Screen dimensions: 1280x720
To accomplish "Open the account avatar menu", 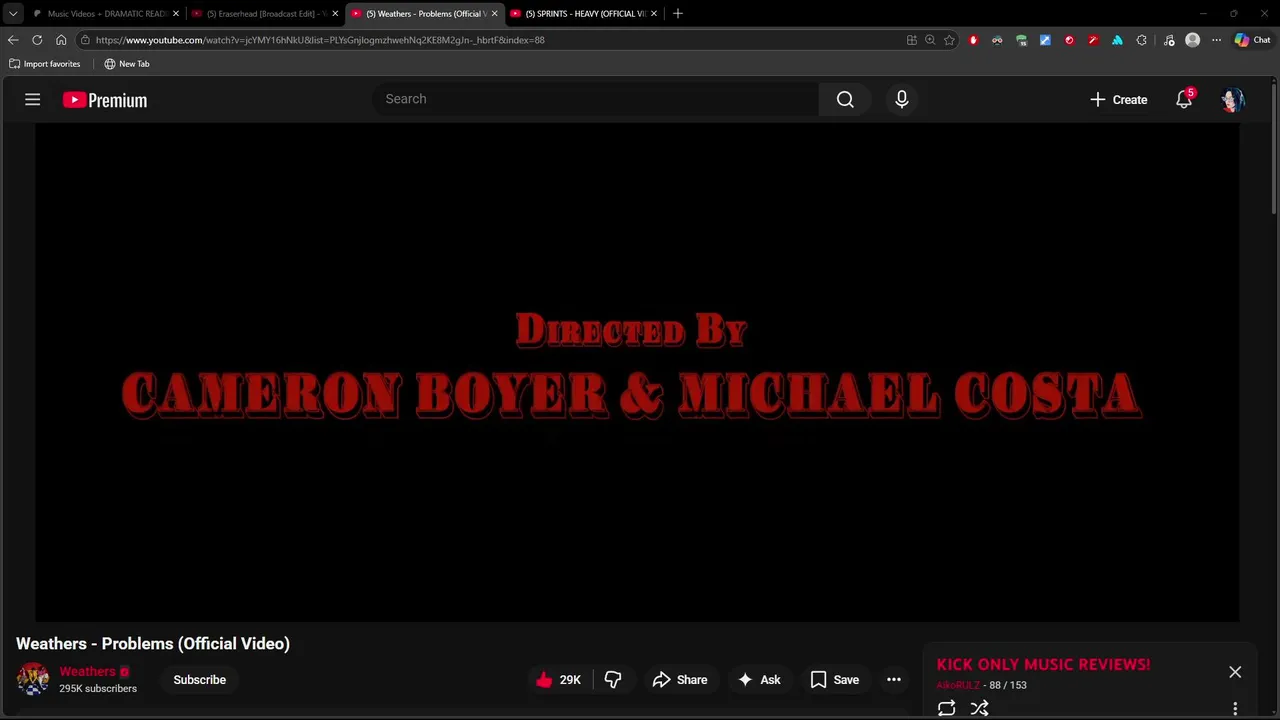I will point(1233,99).
